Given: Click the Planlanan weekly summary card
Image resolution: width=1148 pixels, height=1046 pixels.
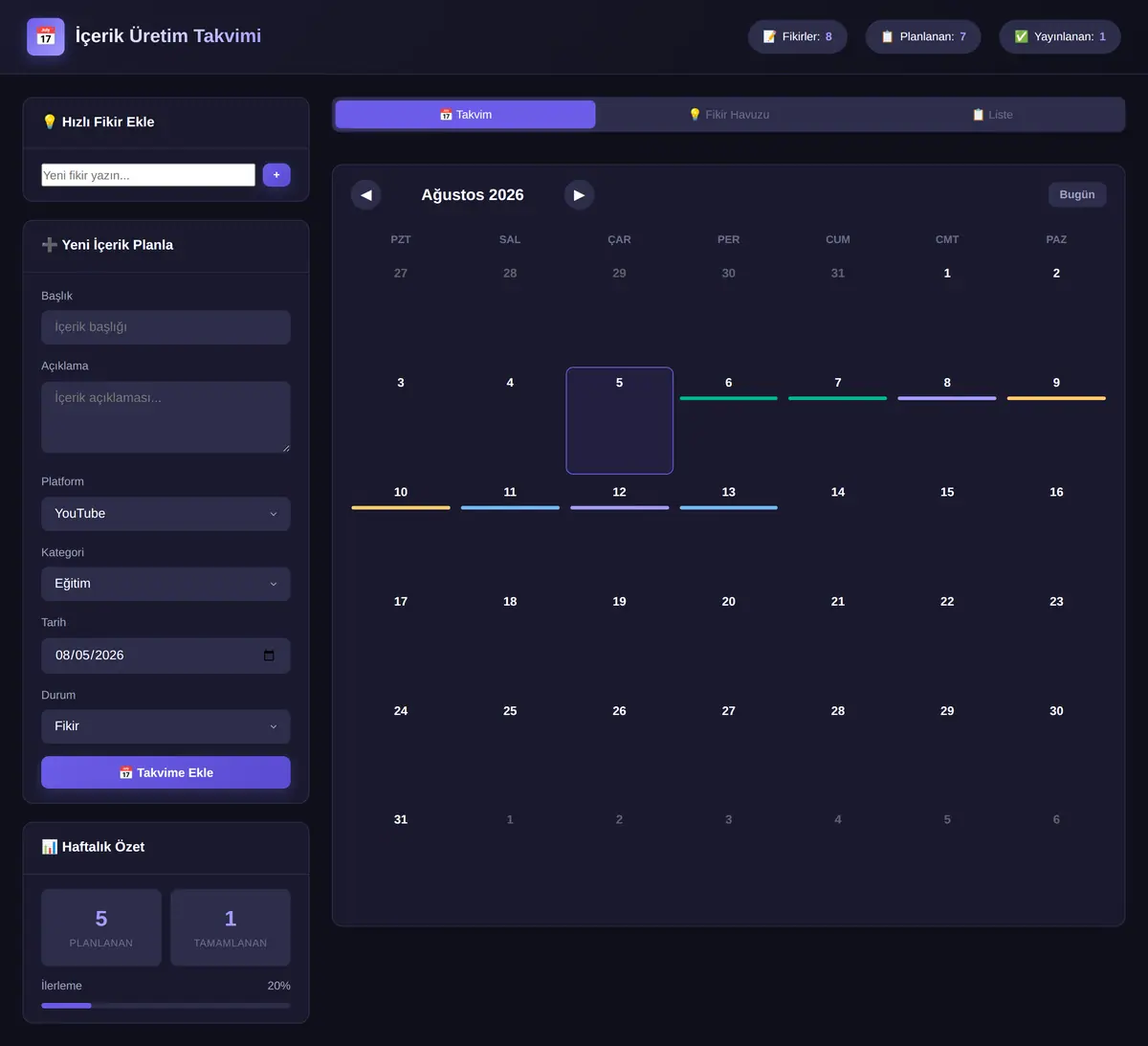Looking at the screenshot, I should (101, 927).
